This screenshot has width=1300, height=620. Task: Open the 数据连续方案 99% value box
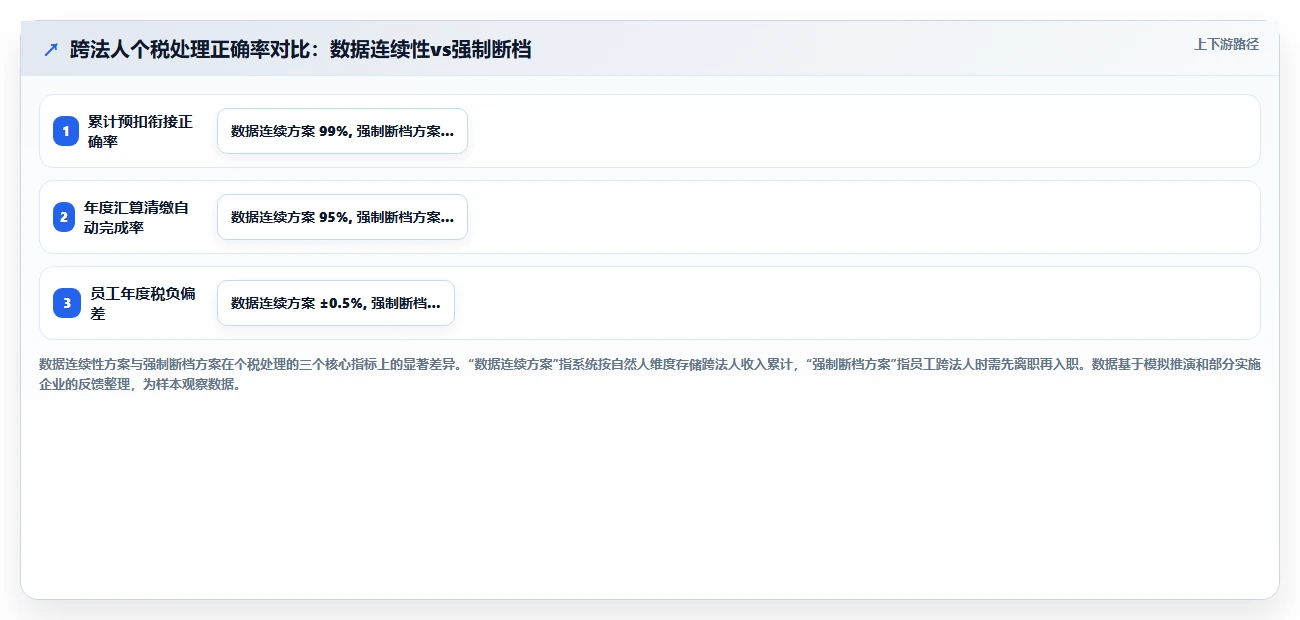point(342,131)
